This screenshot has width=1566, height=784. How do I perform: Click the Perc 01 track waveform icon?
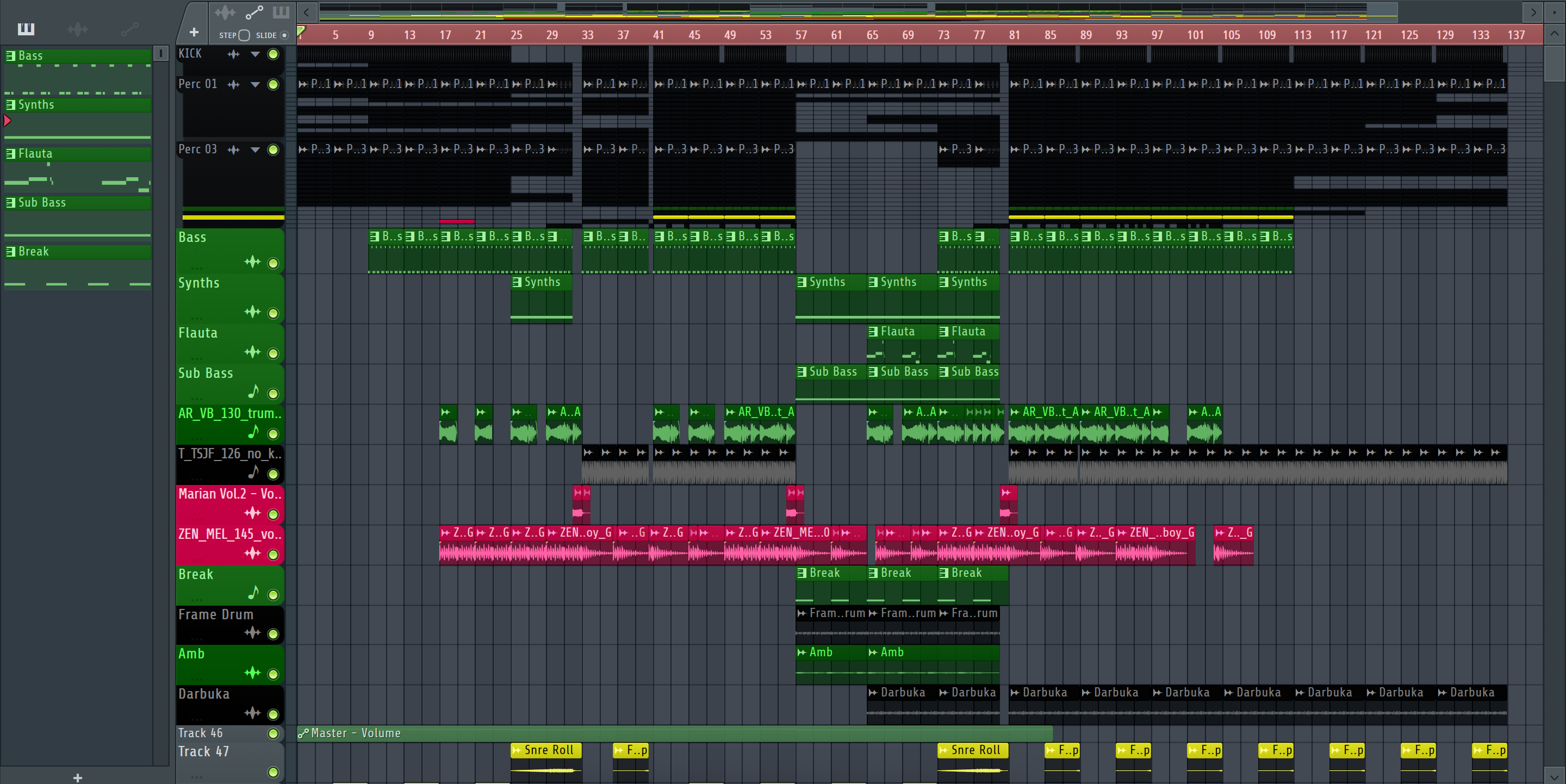click(233, 84)
